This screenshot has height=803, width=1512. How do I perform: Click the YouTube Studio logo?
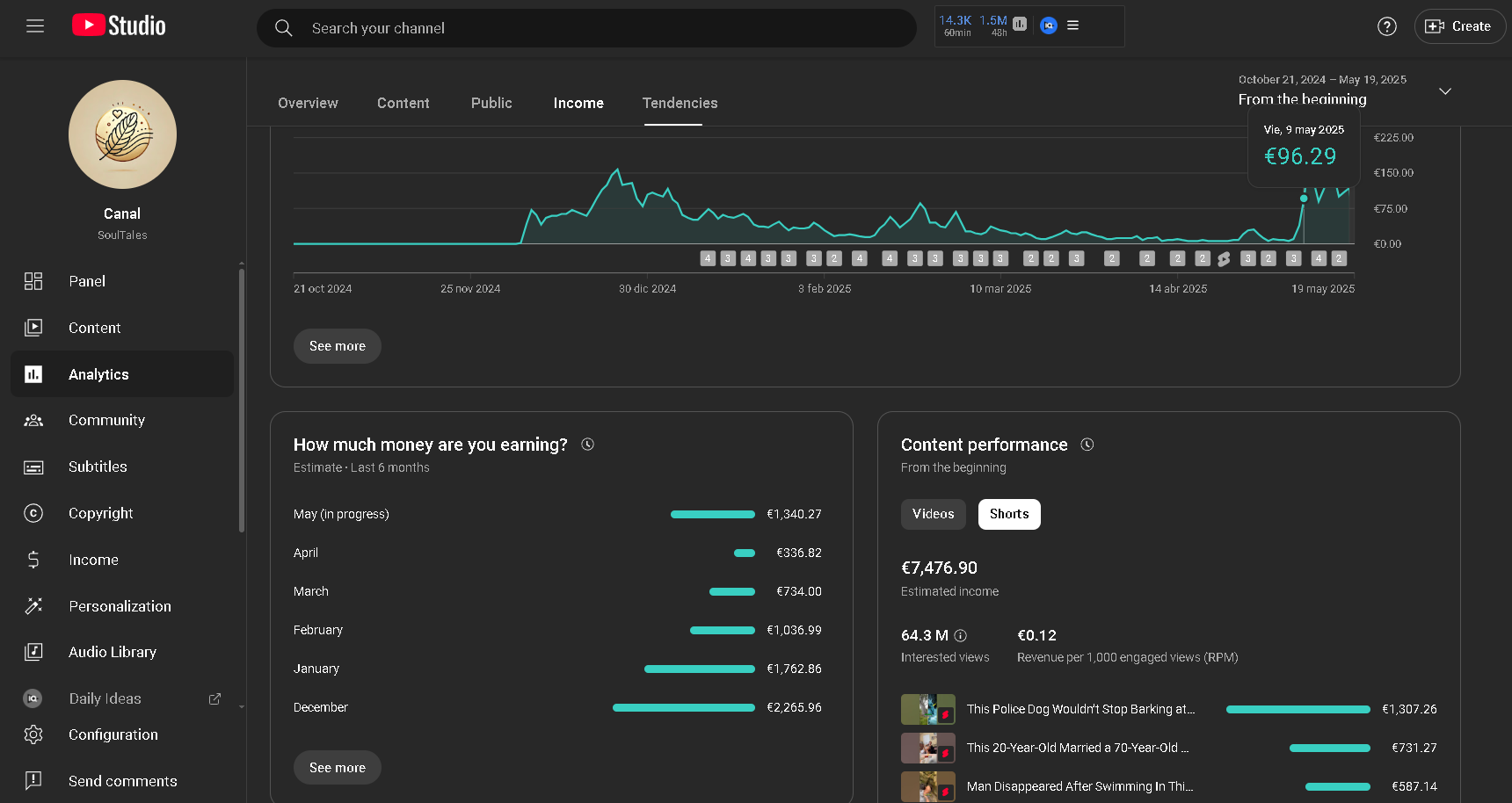(119, 25)
